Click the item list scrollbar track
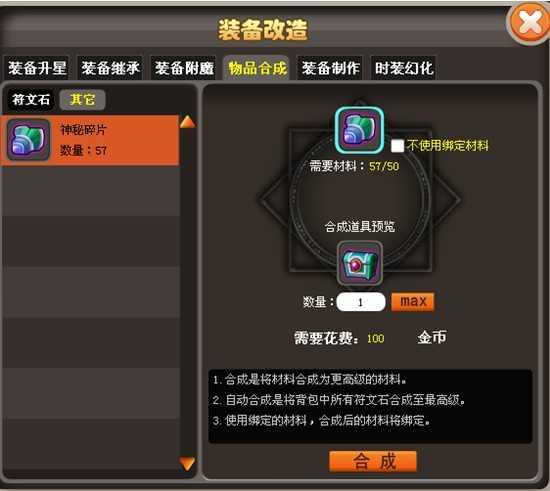Screen dimensions: 550x491 coord(187,293)
